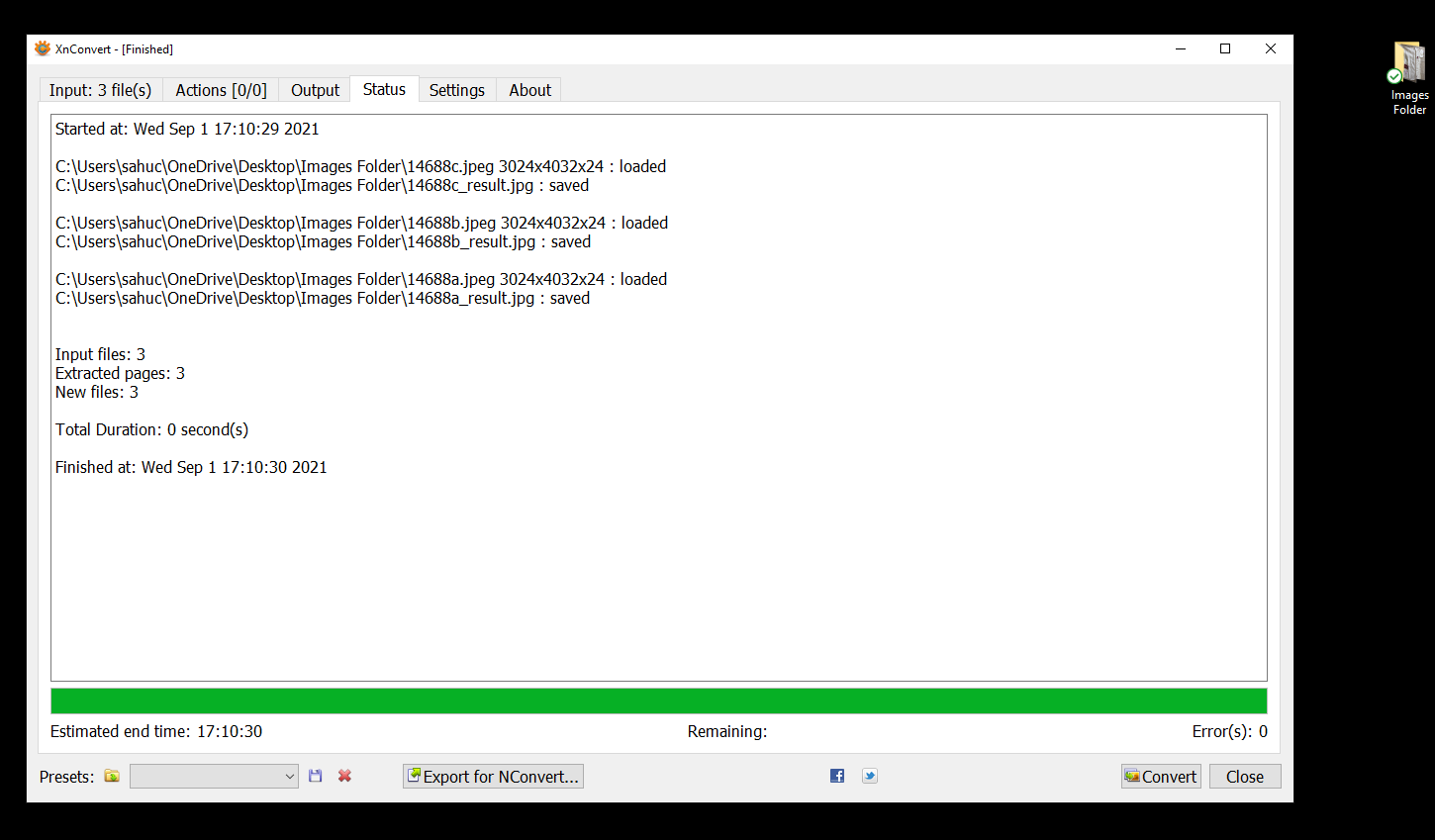Click the 14688c_result.jpg saved log line
Image resolution: width=1435 pixels, height=840 pixels.
tap(322, 185)
